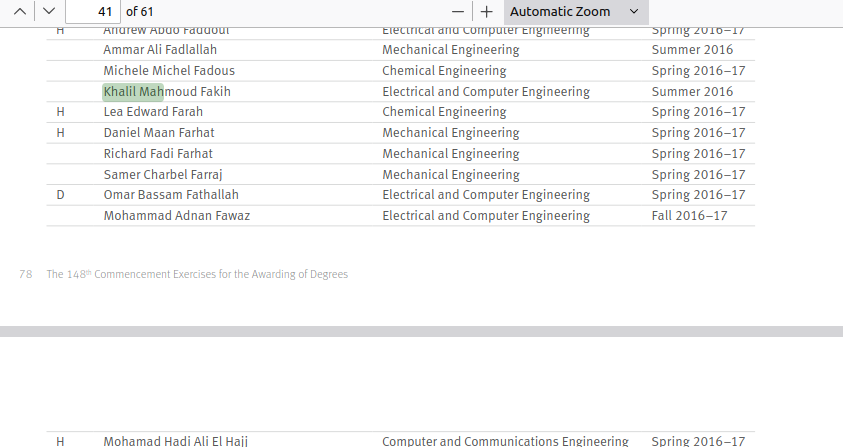Click the highlighted name Khalil Mahmoud Fakih
Screen dimensions: 843x447
point(167,92)
